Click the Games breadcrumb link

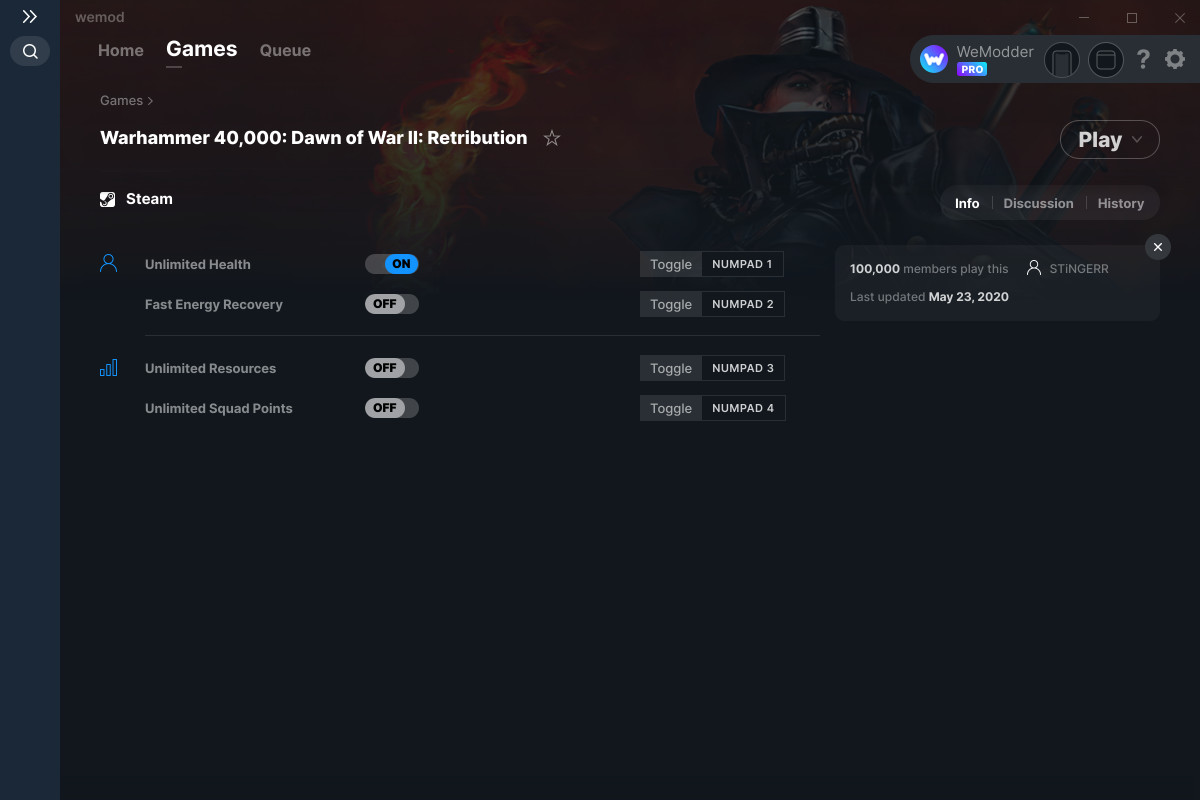pyautogui.click(x=121, y=100)
